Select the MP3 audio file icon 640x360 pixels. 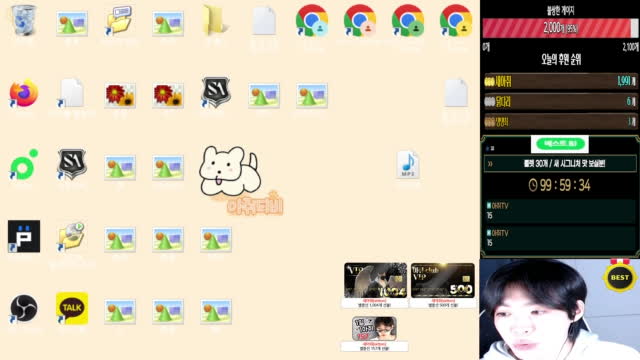click(408, 164)
